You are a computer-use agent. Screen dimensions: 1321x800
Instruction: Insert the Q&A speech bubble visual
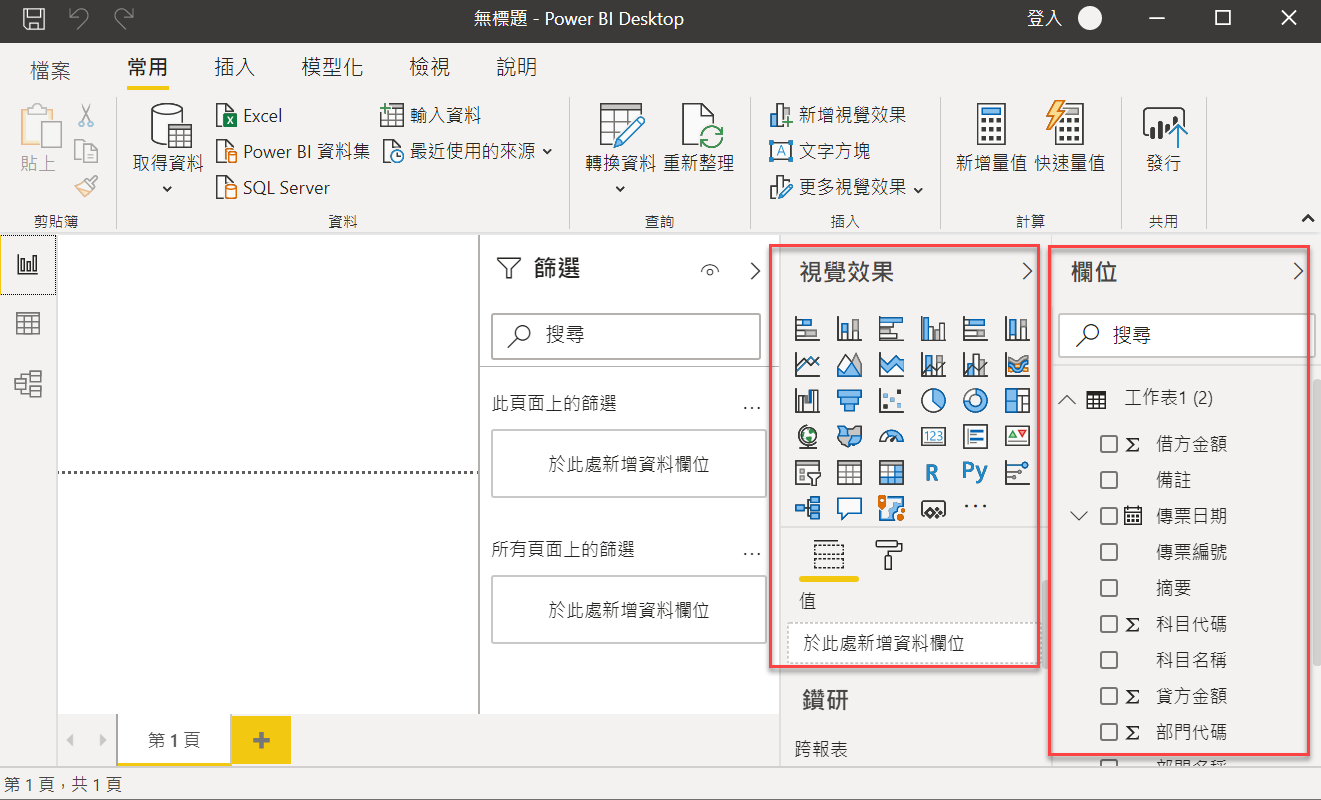[849, 508]
